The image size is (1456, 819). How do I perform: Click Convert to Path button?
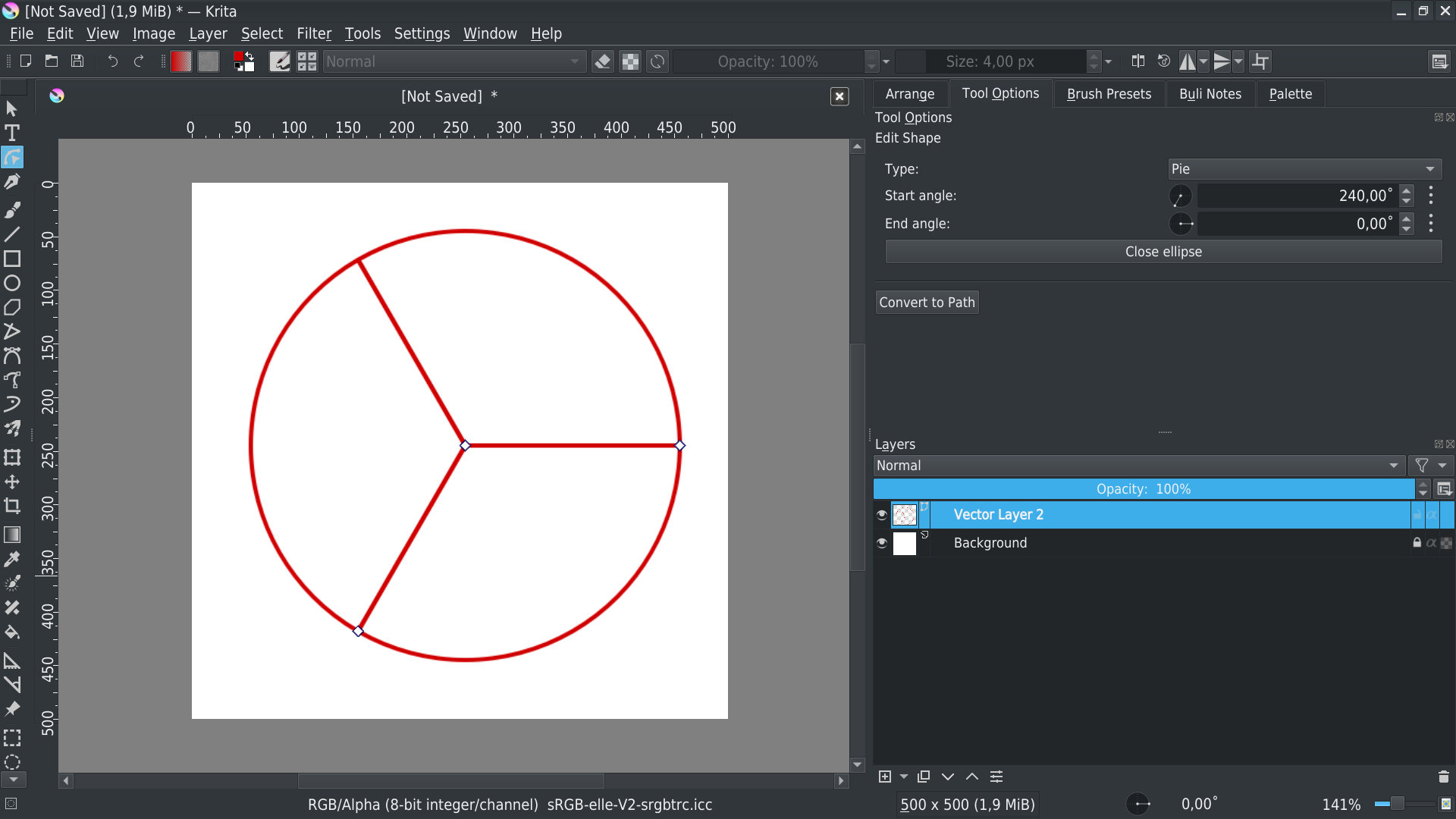(x=927, y=303)
